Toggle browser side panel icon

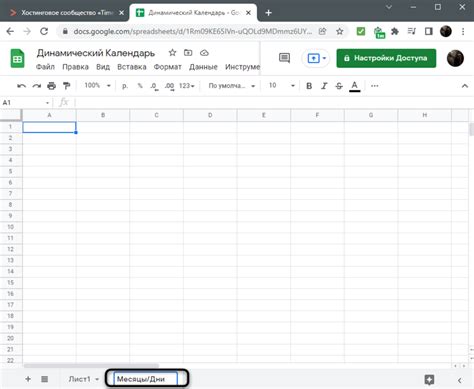[x=429, y=31]
